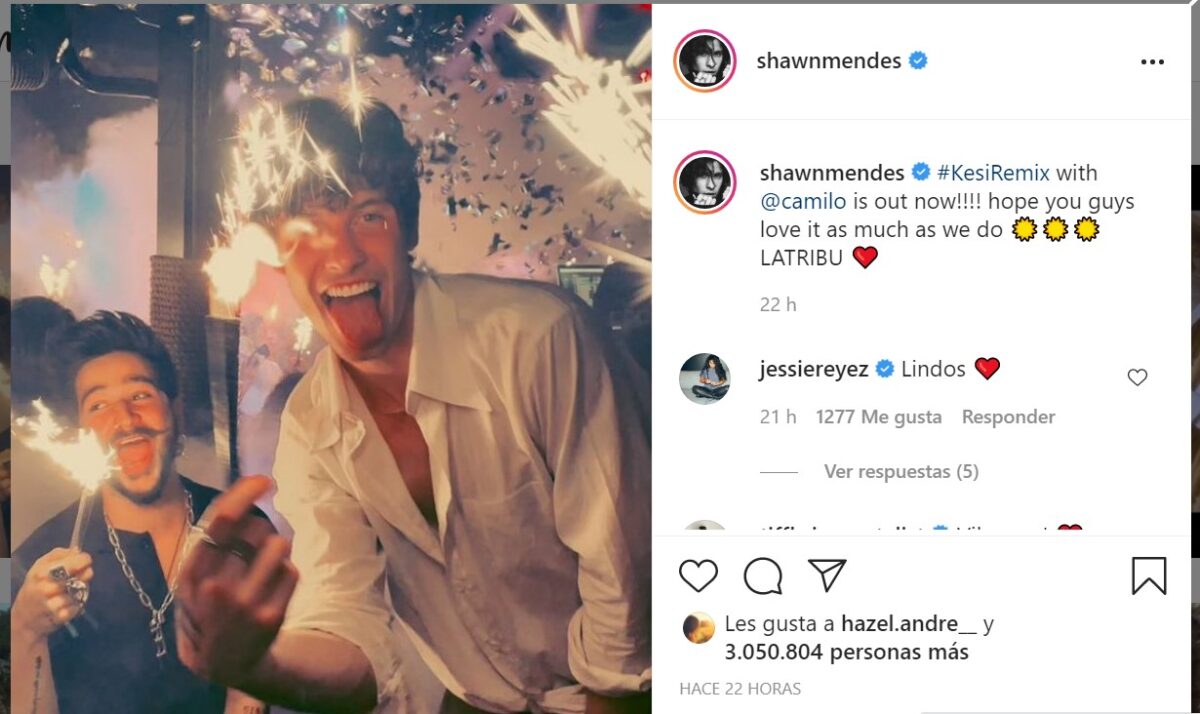Open jessiereyez profile avatar
Screen dimensions: 1200x714
[705, 378]
